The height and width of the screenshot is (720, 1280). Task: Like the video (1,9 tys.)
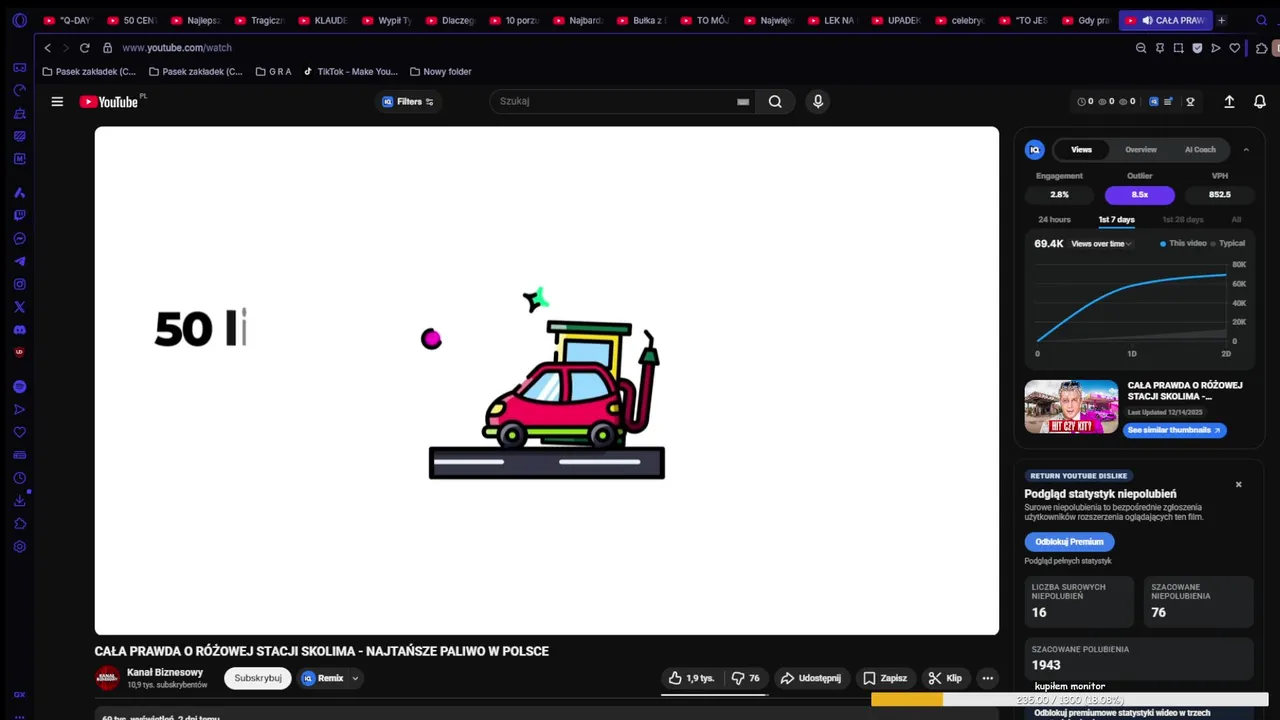point(691,678)
